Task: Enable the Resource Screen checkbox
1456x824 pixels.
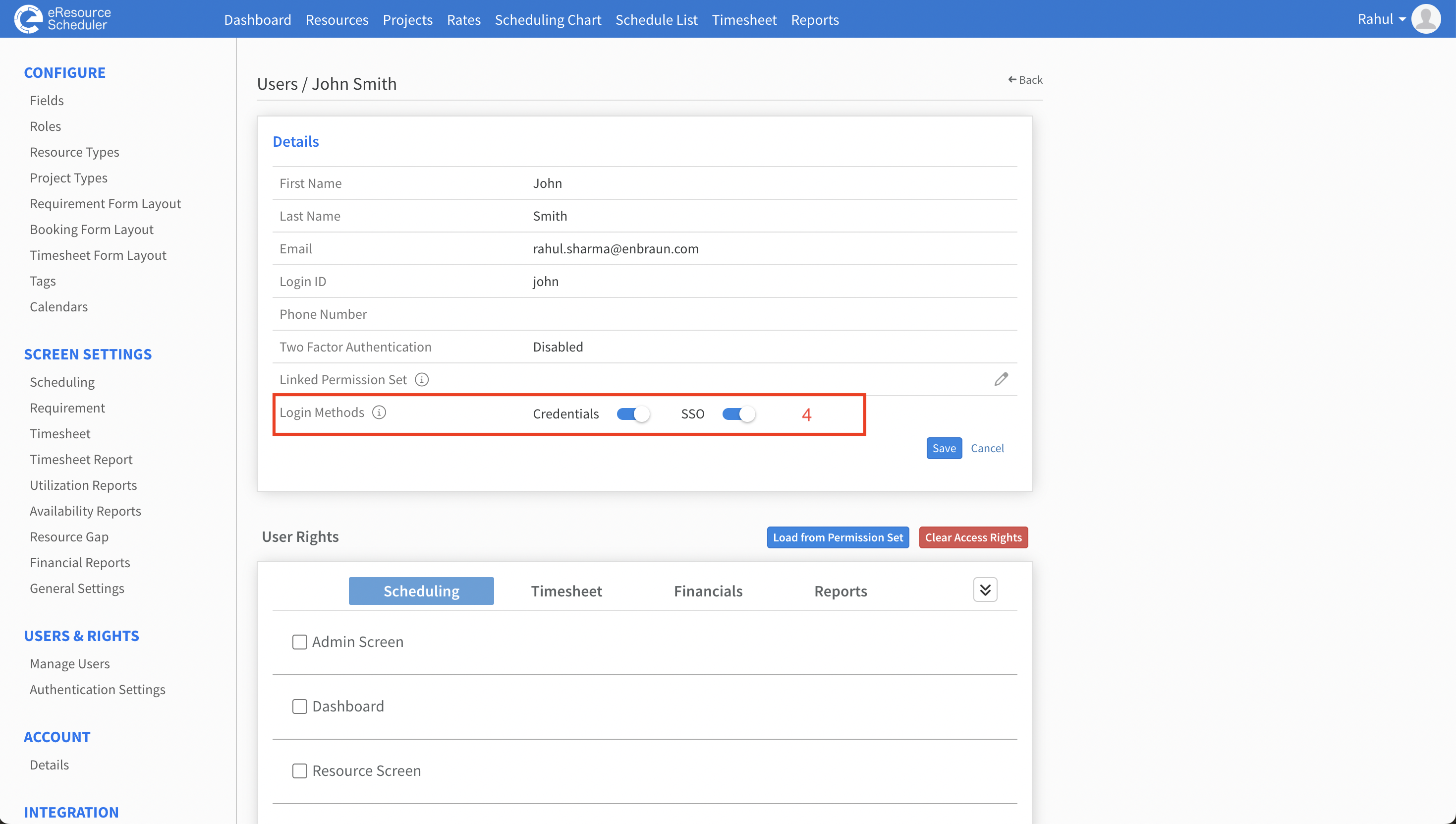Action: (x=300, y=771)
